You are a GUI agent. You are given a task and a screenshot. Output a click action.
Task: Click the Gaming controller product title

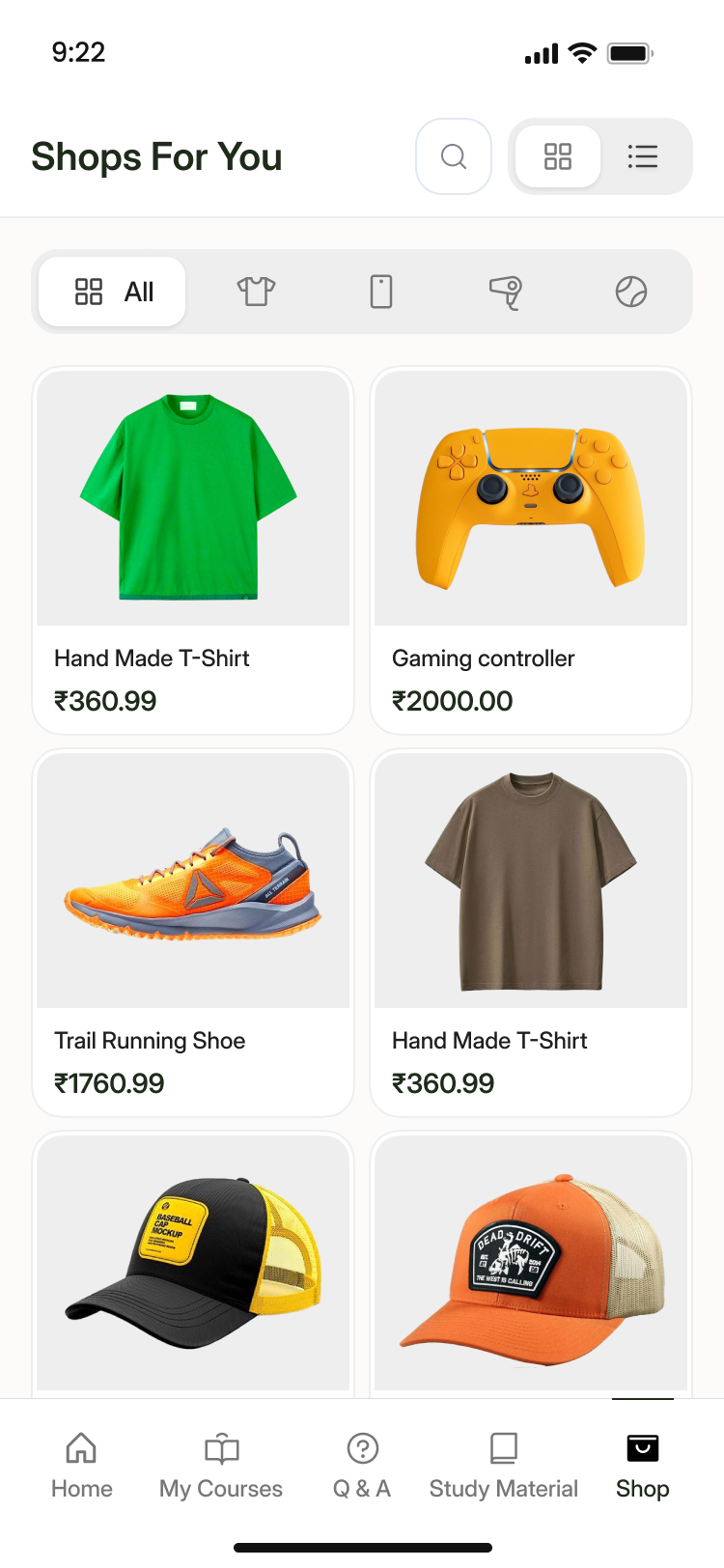(x=484, y=658)
